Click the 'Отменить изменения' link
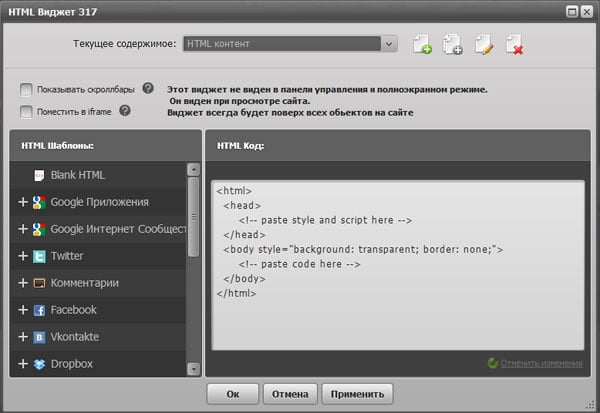 pyautogui.click(x=542, y=362)
